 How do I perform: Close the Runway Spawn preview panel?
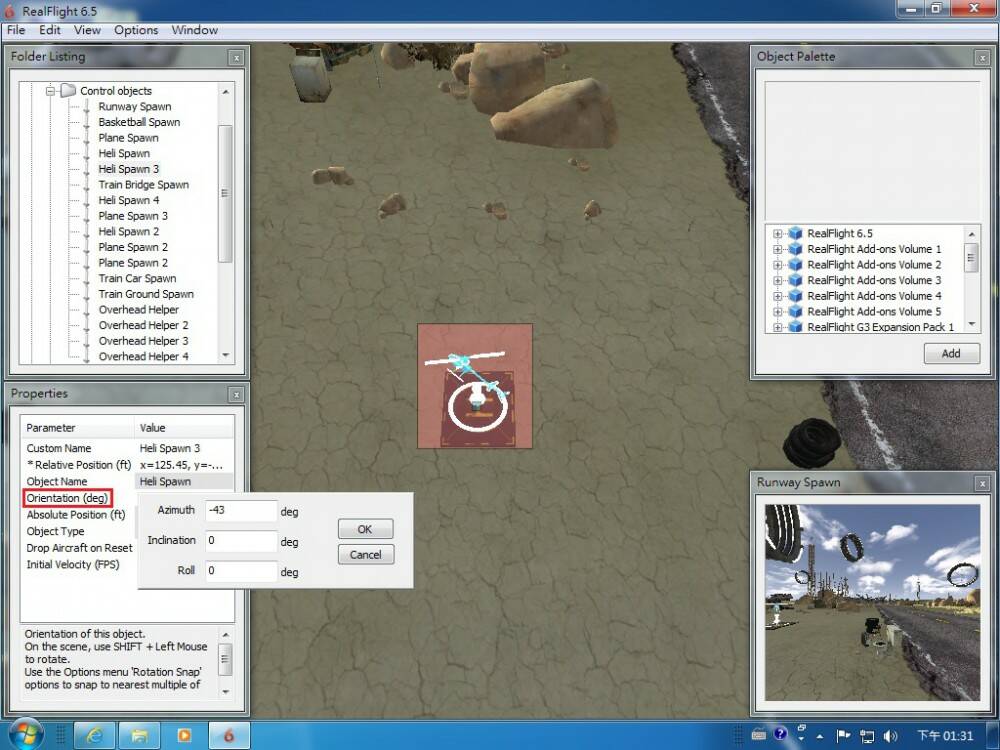tap(983, 483)
